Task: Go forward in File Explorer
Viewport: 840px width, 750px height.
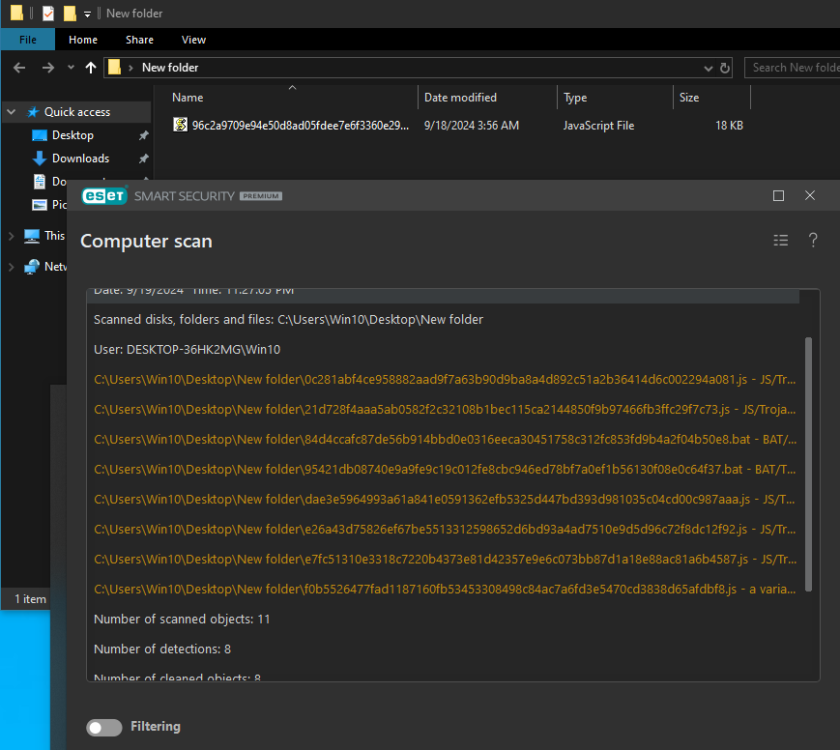Action: [x=48, y=68]
